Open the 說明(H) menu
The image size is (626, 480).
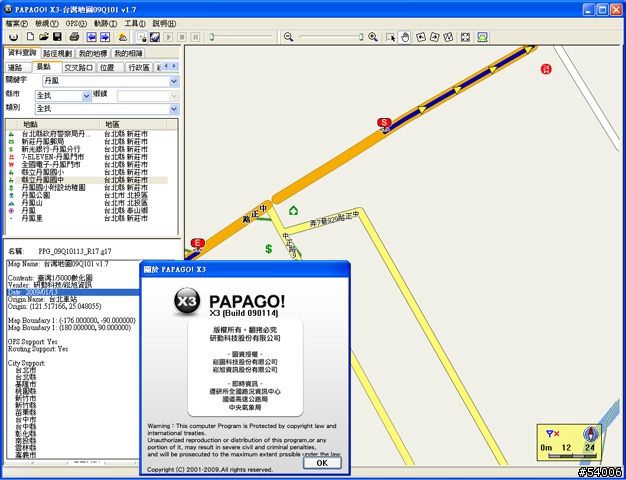tap(164, 24)
